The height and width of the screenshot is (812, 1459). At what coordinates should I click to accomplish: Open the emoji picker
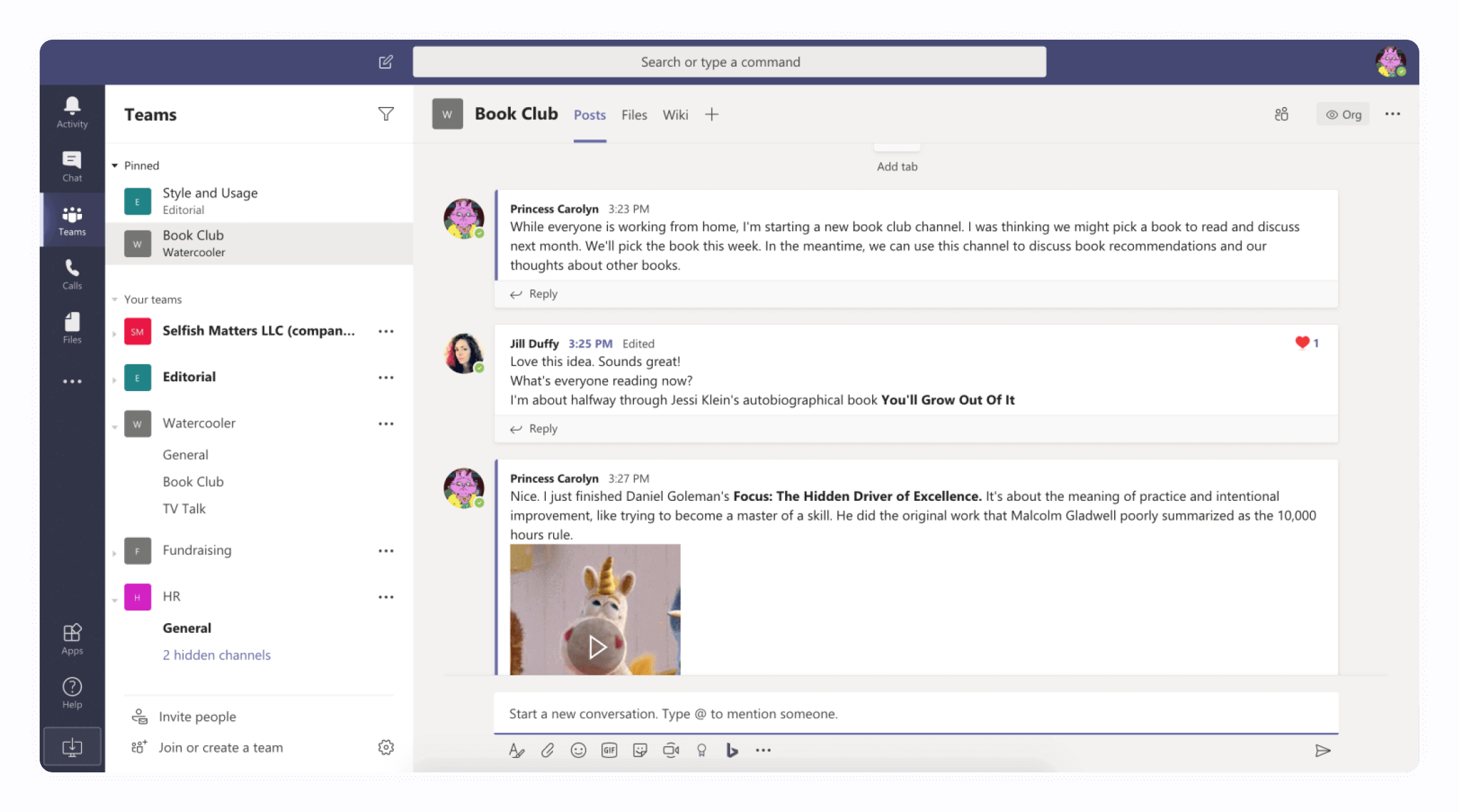(578, 751)
